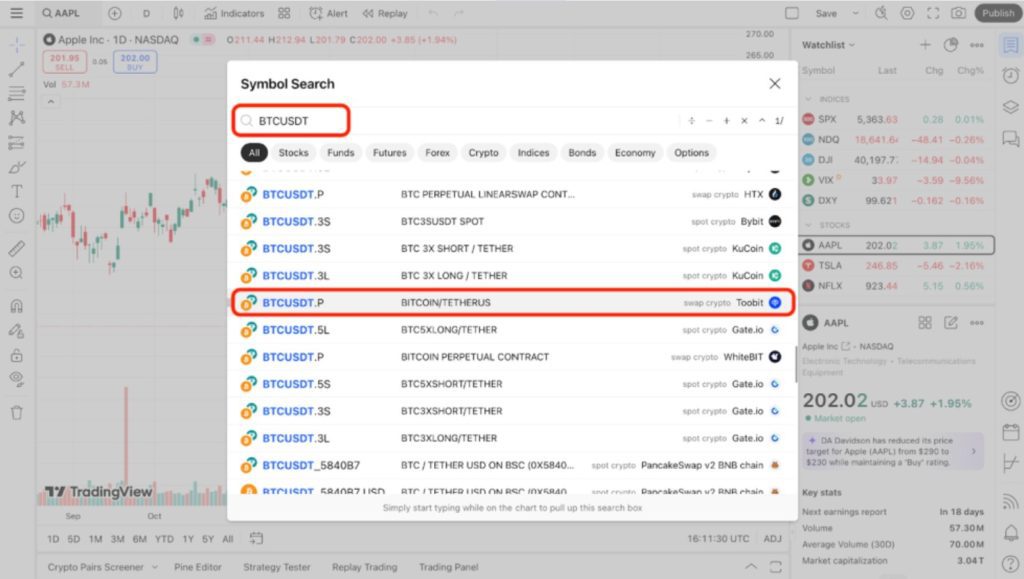1024x579 pixels.
Task: Filter symbol search by Stocks
Action: [293, 153]
